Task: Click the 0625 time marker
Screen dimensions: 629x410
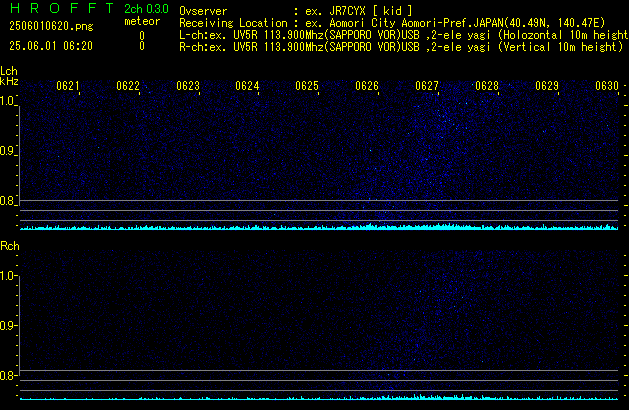Action: (x=307, y=86)
